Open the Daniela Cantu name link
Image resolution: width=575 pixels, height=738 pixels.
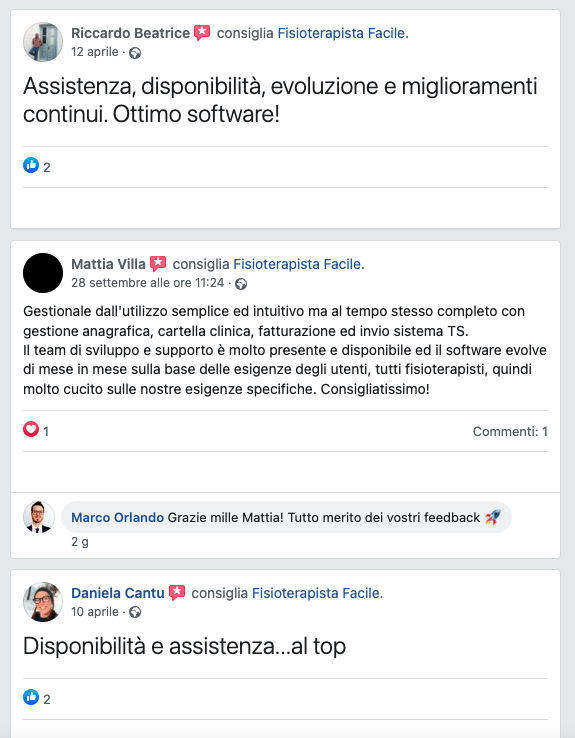point(118,593)
